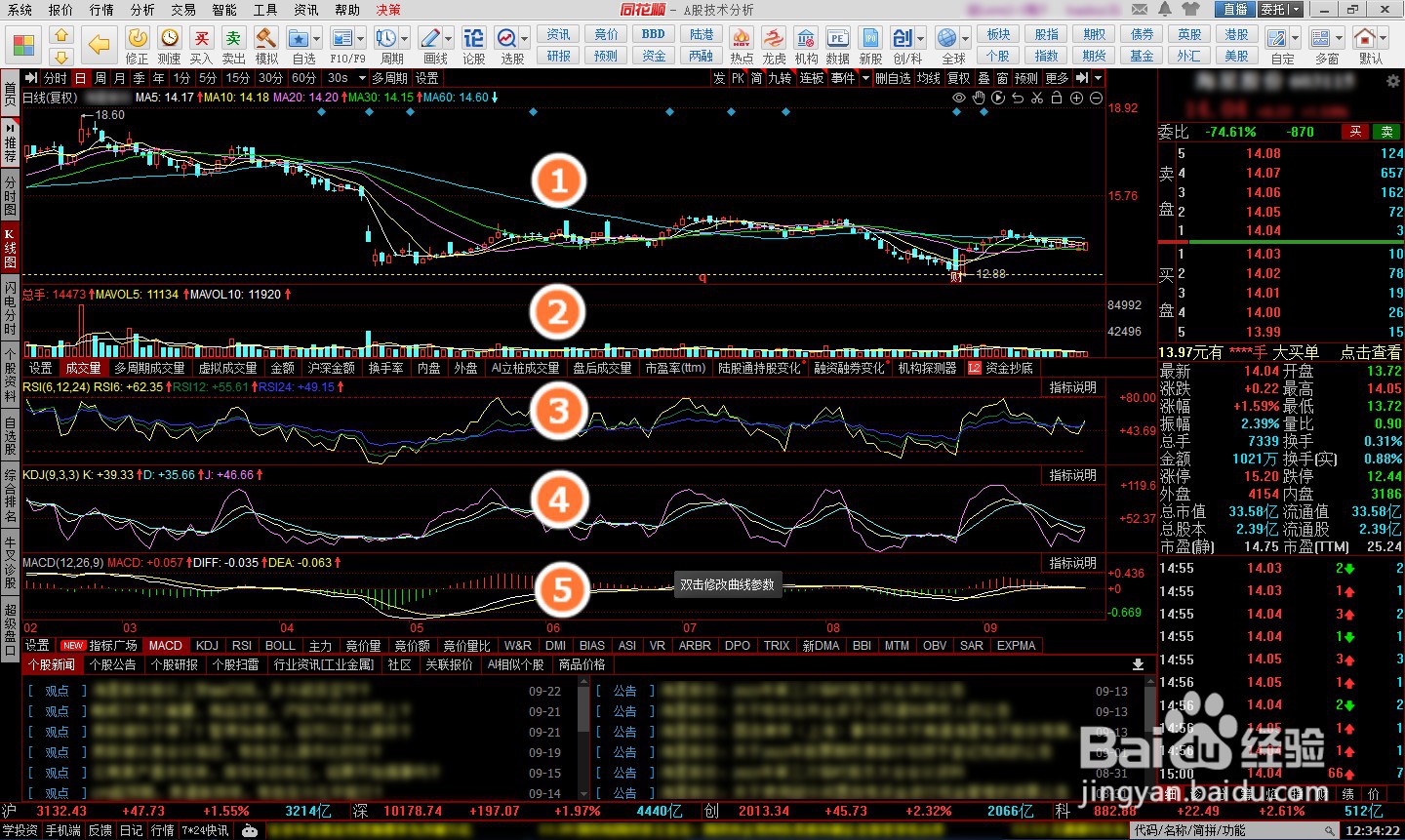Open quote panel settings gear icon
This screenshot has width=1405, height=840.
(1392, 81)
